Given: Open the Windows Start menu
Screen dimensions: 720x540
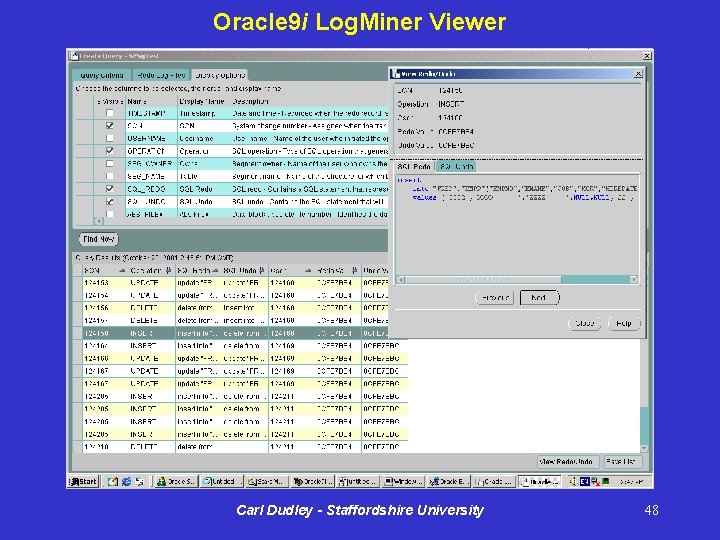Looking at the screenshot, I should tap(84, 481).
